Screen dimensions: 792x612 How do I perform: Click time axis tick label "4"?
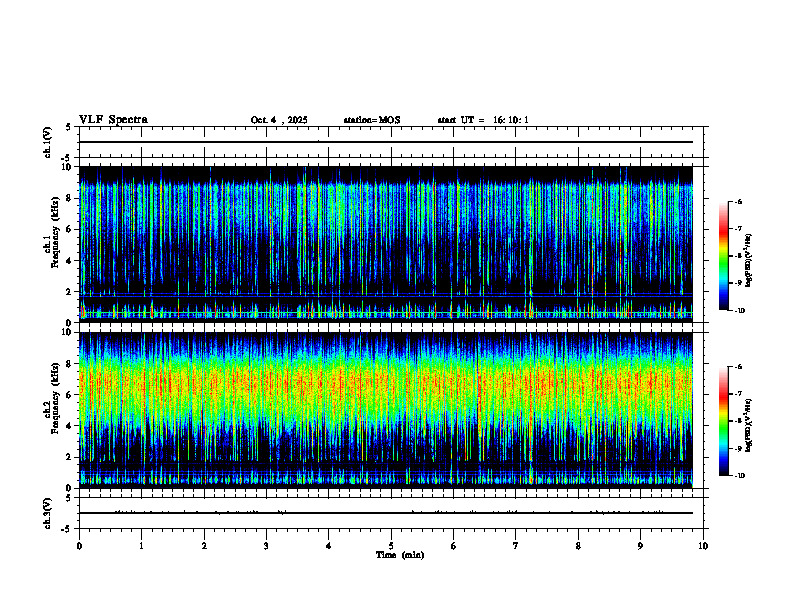click(x=329, y=546)
